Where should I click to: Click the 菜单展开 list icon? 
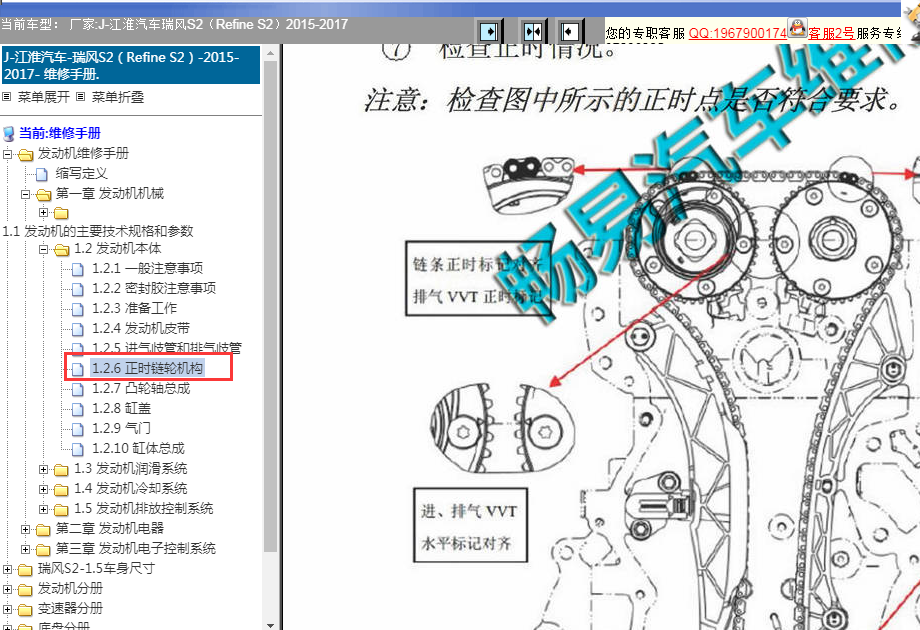[7, 96]
